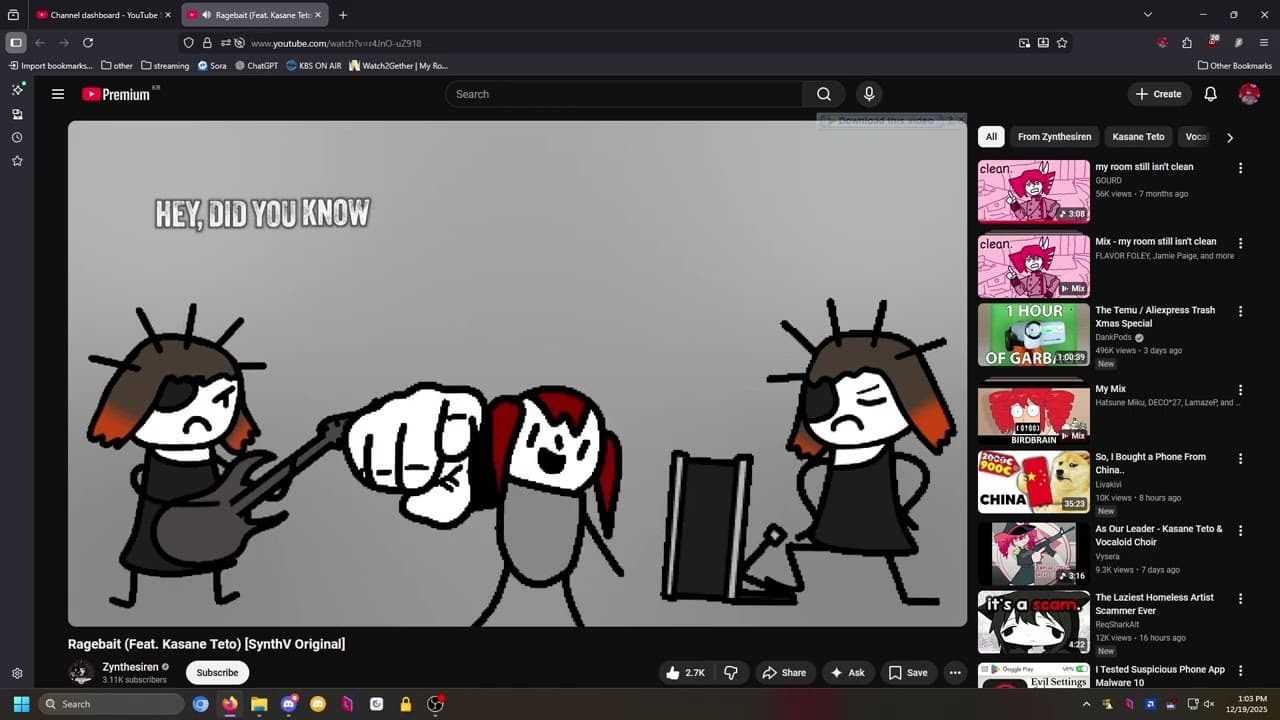1280x720 pixels.
Task: Expand list all tabs chevron
Action: click(1148, 15)
